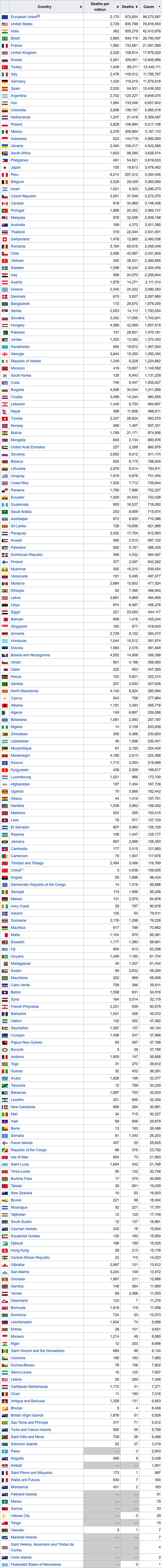Sort table by Deaths column arrow
The height and width of the screenshot is (1568, 162).
point(136,7)
